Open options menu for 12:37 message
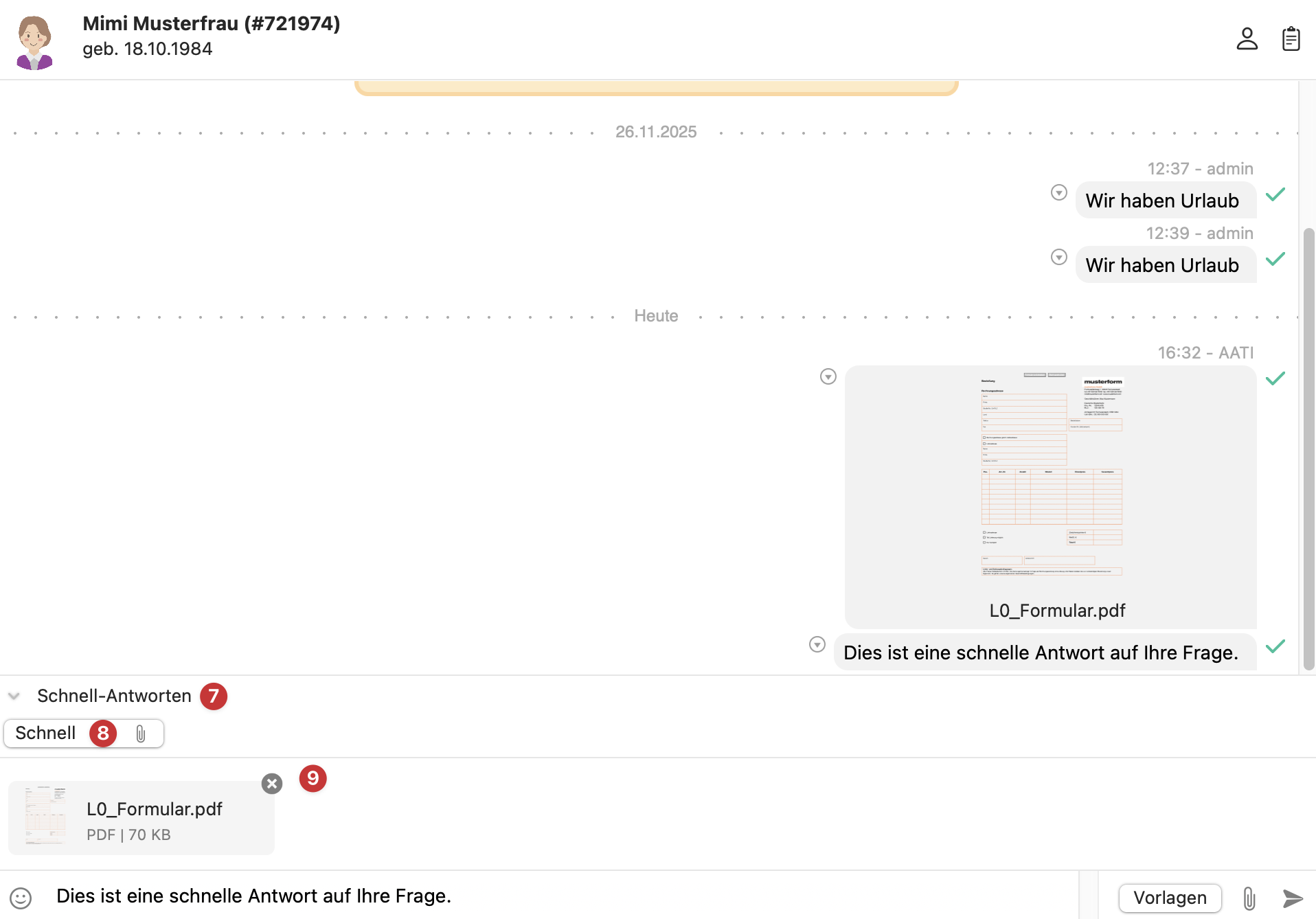1316x919 pixels. pyautogui.click(x=1058, y=192)
